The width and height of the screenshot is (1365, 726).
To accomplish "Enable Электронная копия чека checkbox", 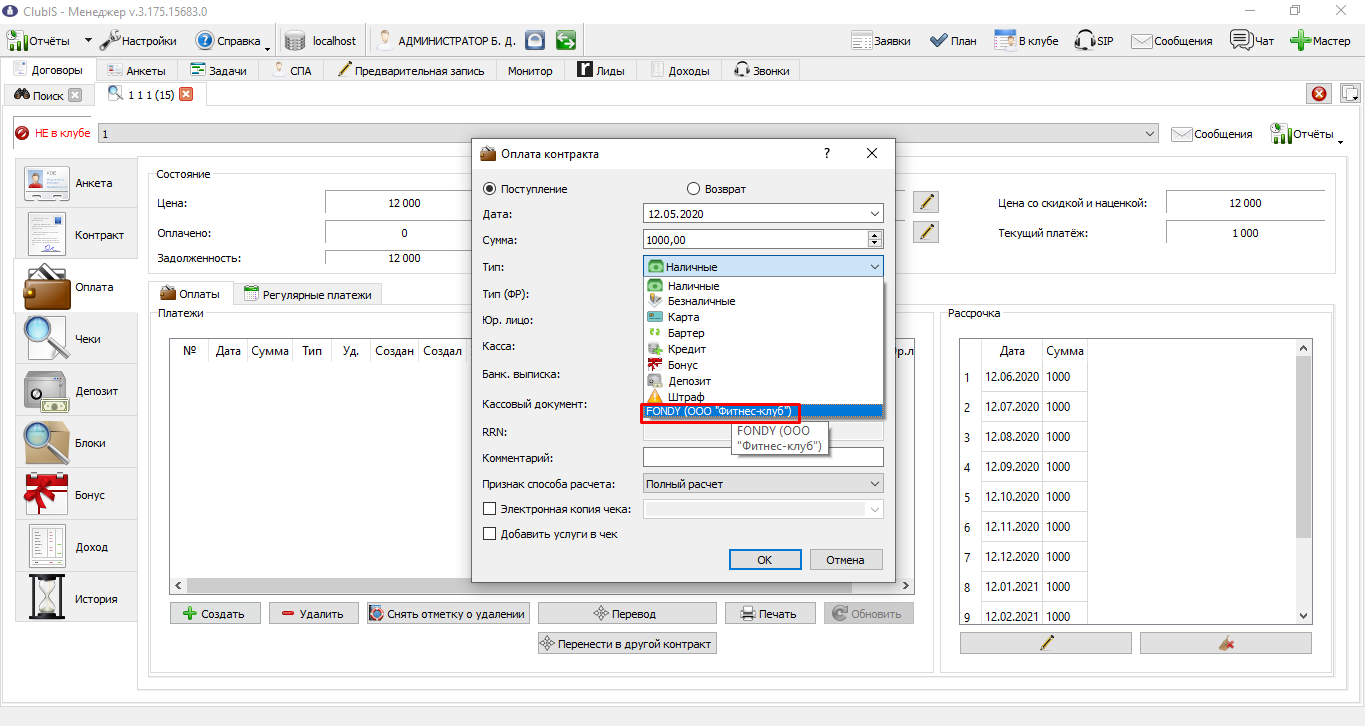I will click(x=490, y=509).
